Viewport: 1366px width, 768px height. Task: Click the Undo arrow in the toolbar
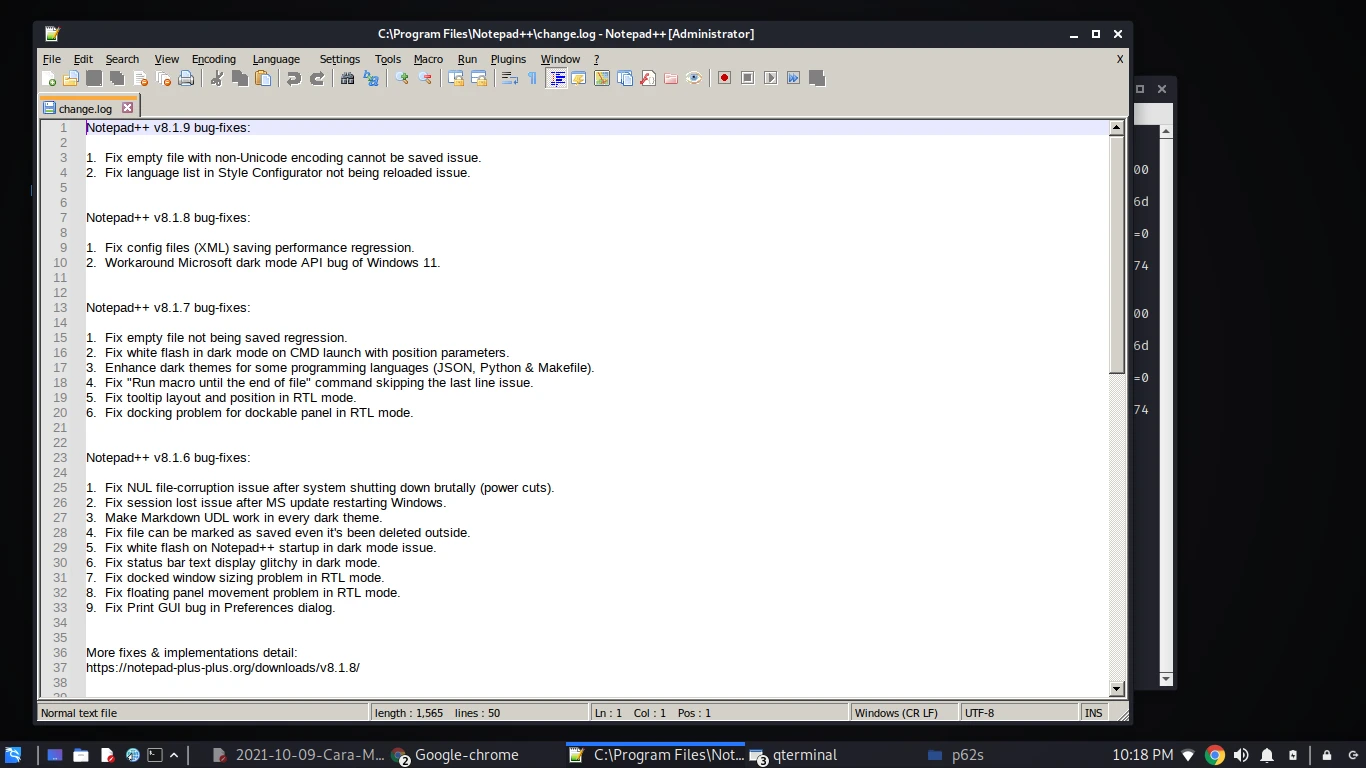pos(294,79)
